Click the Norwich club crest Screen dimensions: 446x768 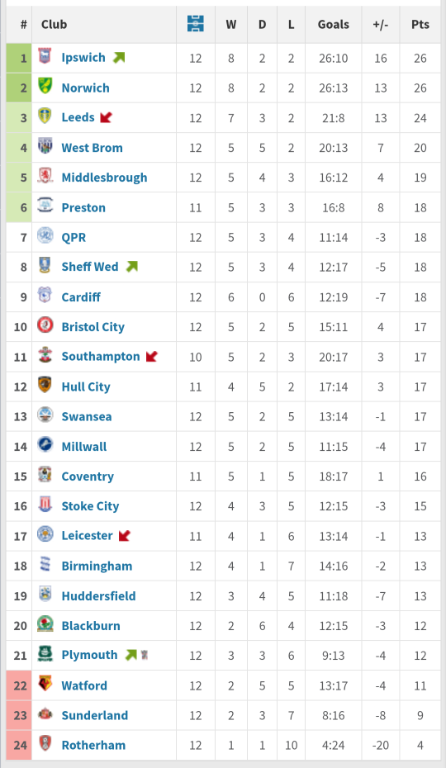[x=45, y=87]
